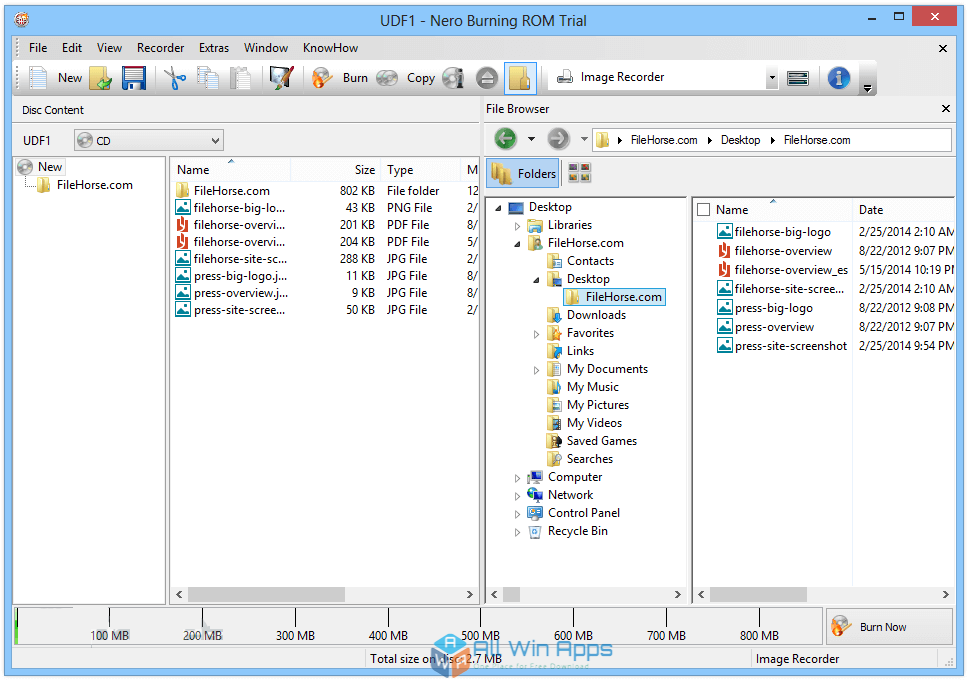The height and width of the screenshot is (681, 968).
Task: Expand the Recycle Bin tree node
Action: click(x=517, y=532)
